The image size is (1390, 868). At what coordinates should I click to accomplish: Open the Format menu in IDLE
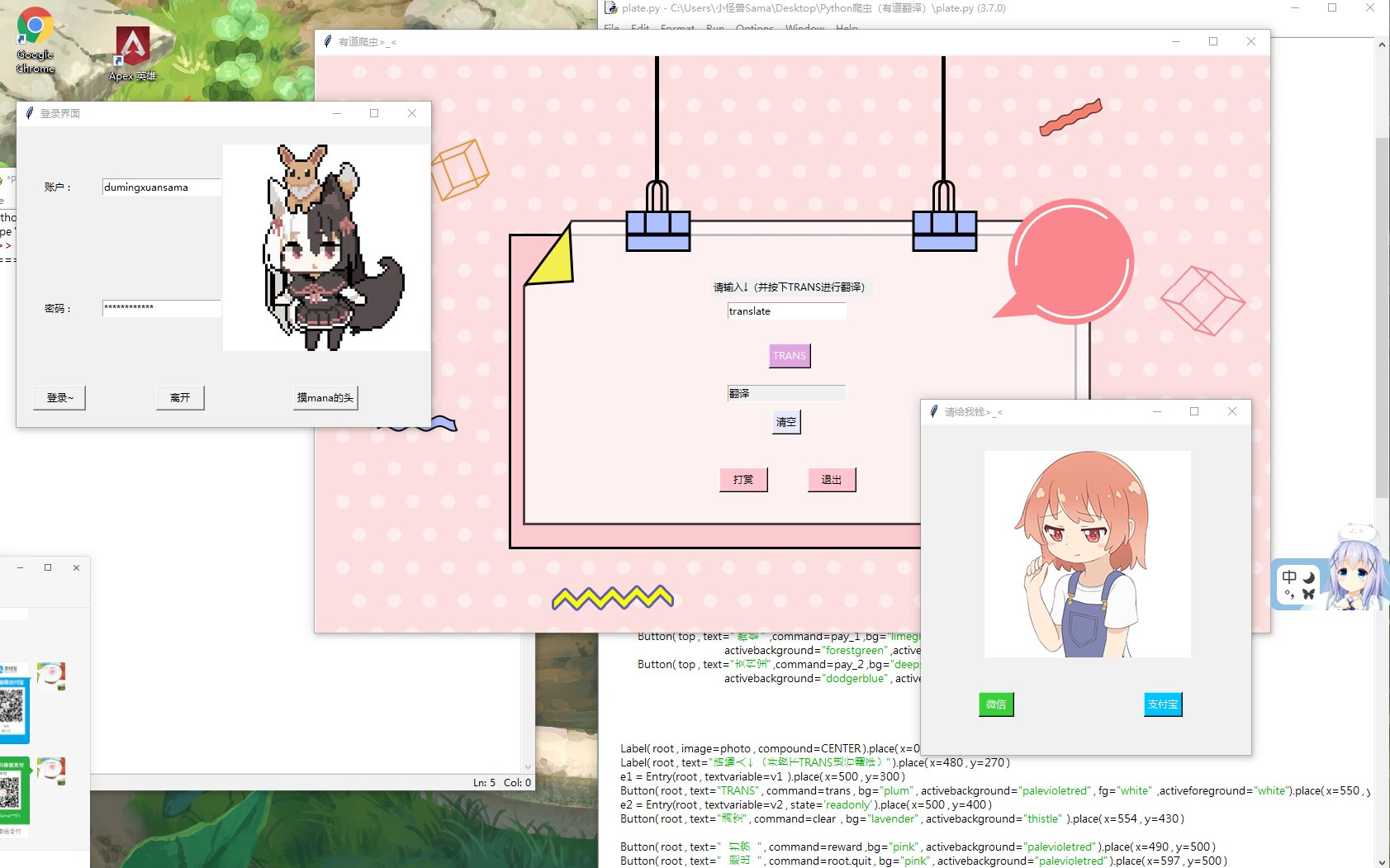pyautogui.click(x=677, y=28)
